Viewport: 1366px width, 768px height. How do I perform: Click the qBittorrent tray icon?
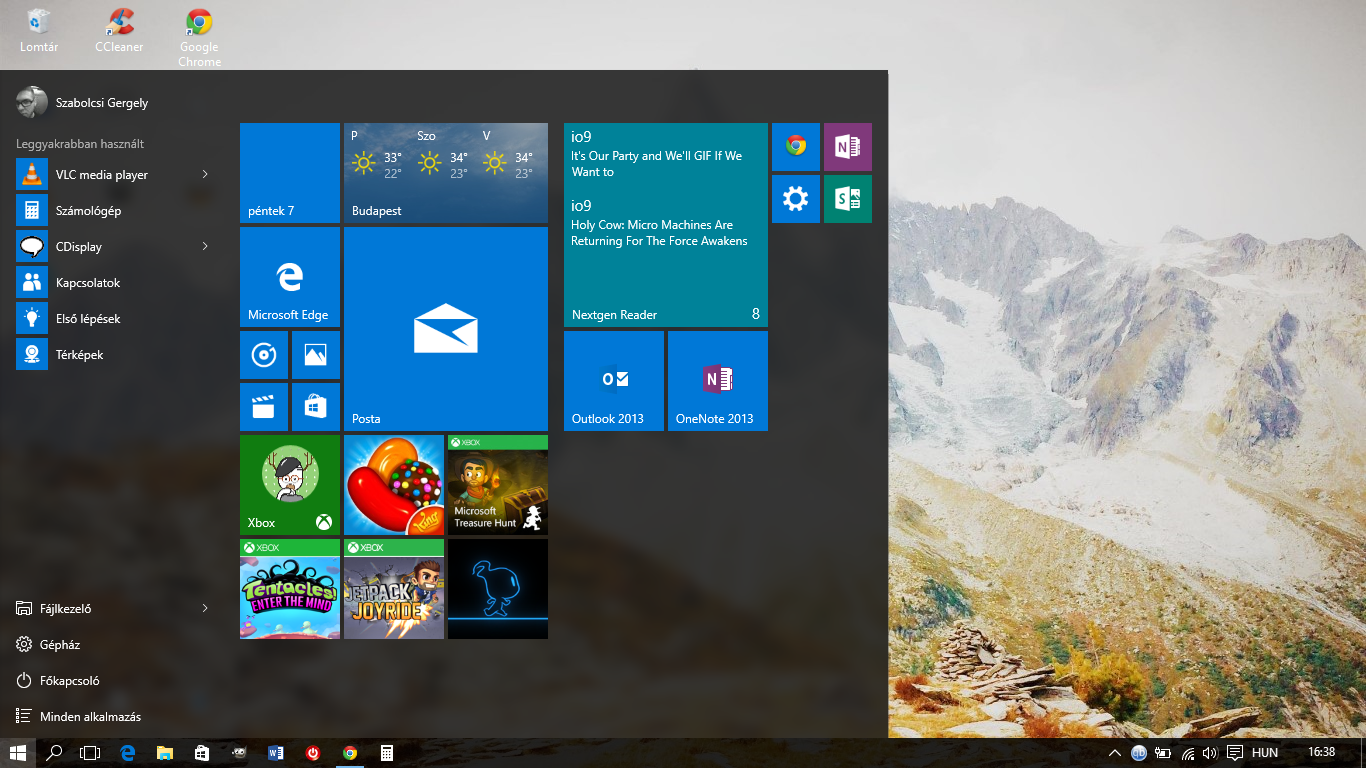click(1139, 753)
